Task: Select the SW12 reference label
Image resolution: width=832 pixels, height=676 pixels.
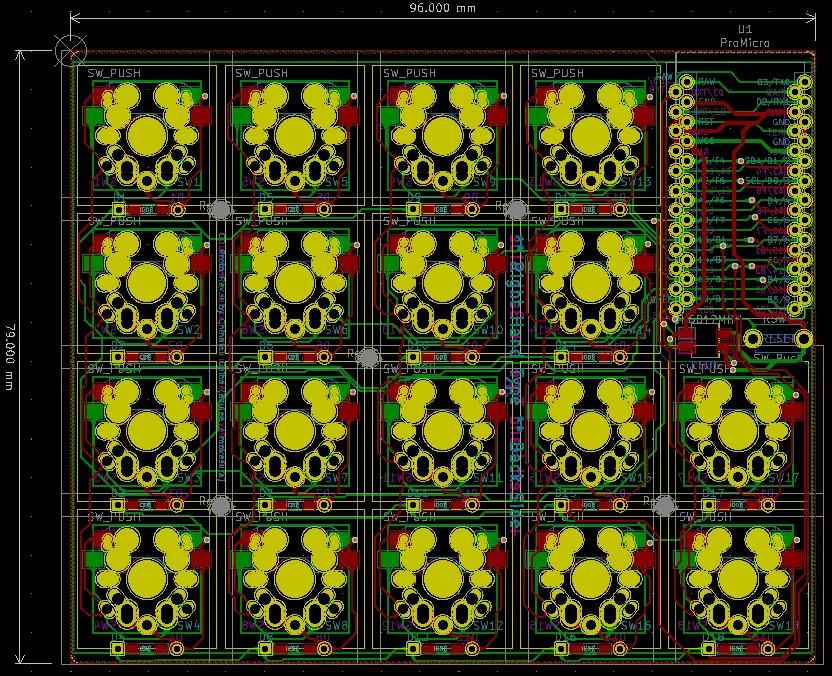Action: click(x=488, y=626)
